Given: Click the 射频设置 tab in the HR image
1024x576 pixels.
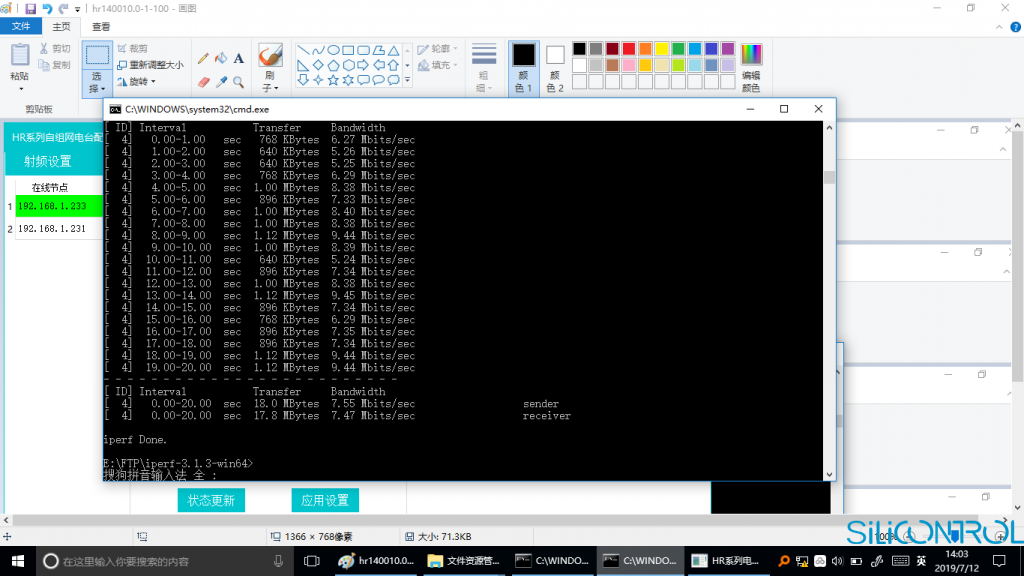Looking at the screenshot, I should click(48, 161).
